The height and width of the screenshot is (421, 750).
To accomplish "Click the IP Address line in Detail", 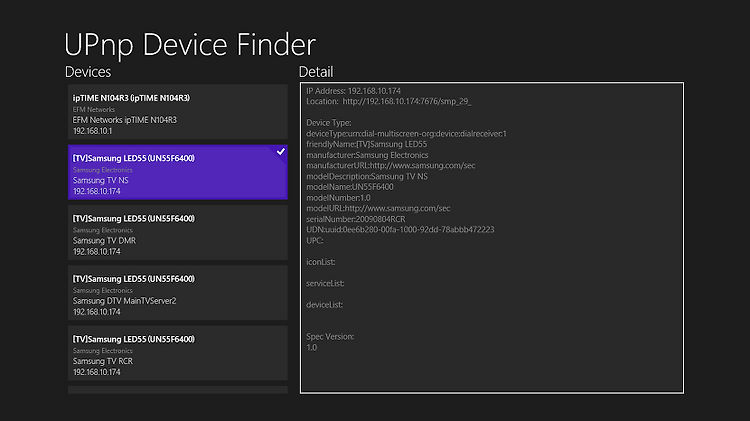I will tap(353, 91).
